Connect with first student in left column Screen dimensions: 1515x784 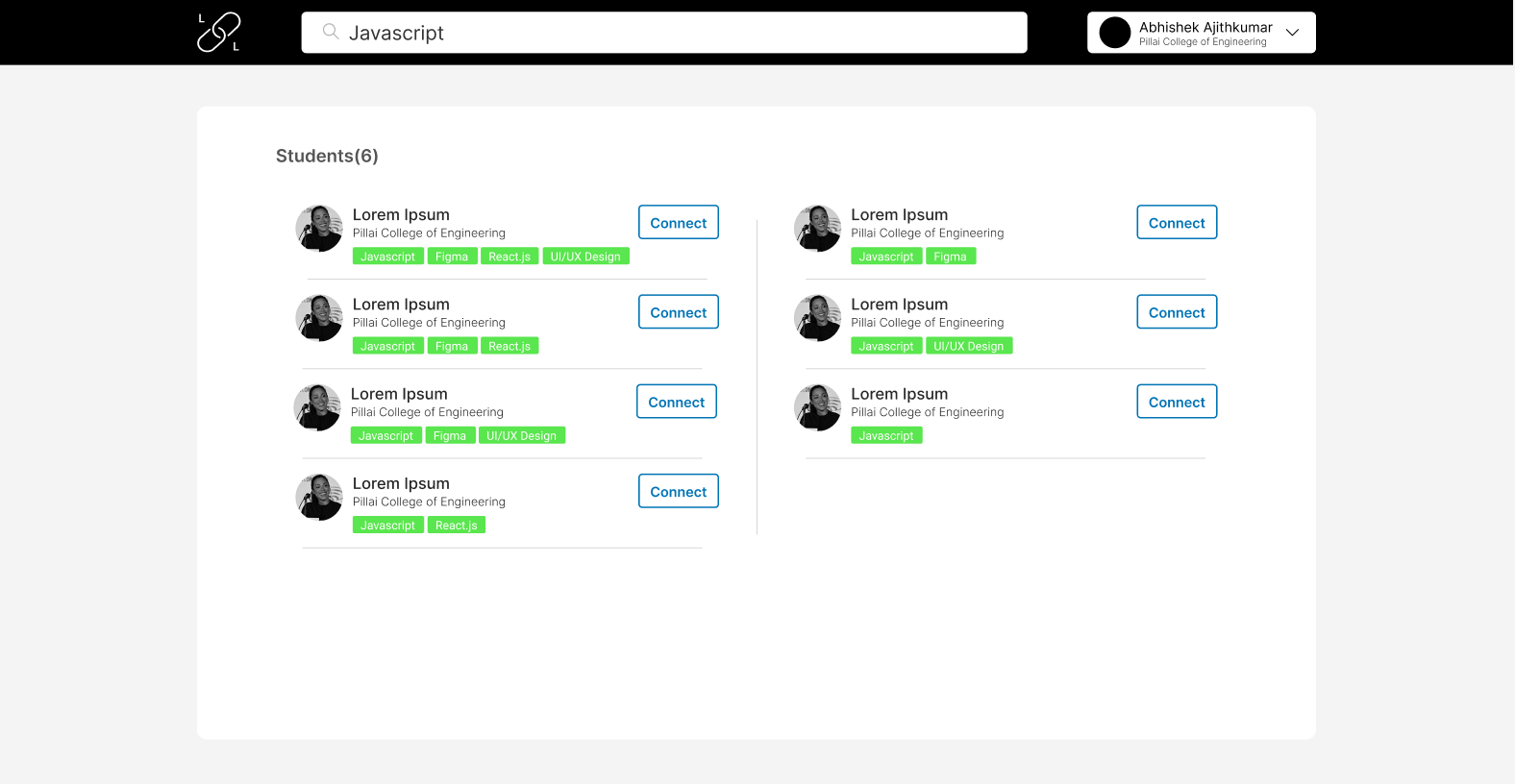pos(679,222)
